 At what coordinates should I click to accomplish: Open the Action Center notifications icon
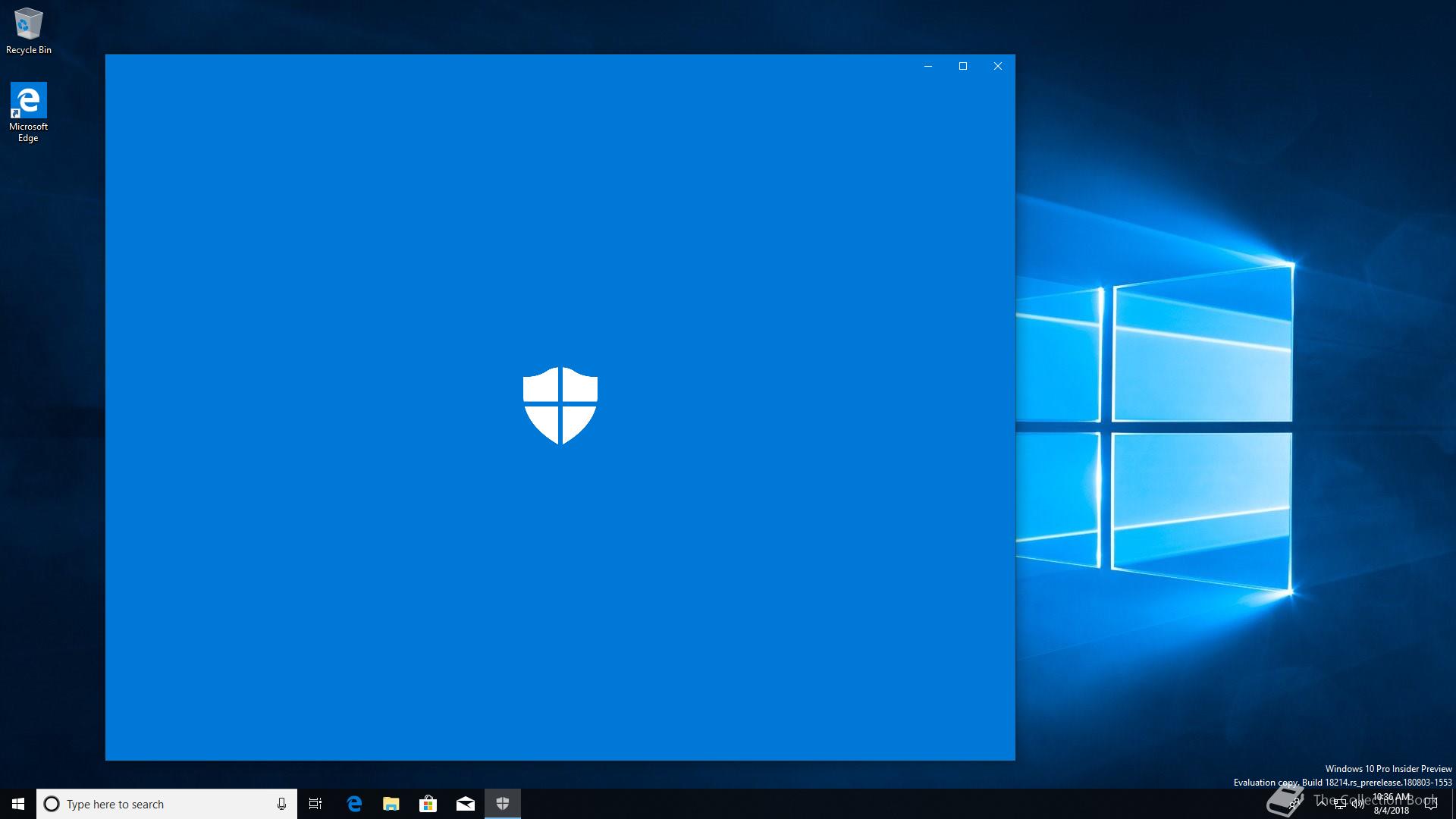1431,804
